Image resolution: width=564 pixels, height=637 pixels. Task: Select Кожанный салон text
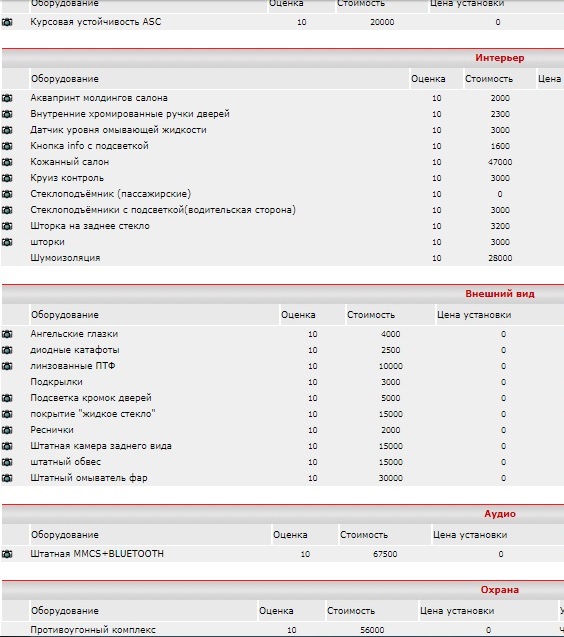pos(69,162)
